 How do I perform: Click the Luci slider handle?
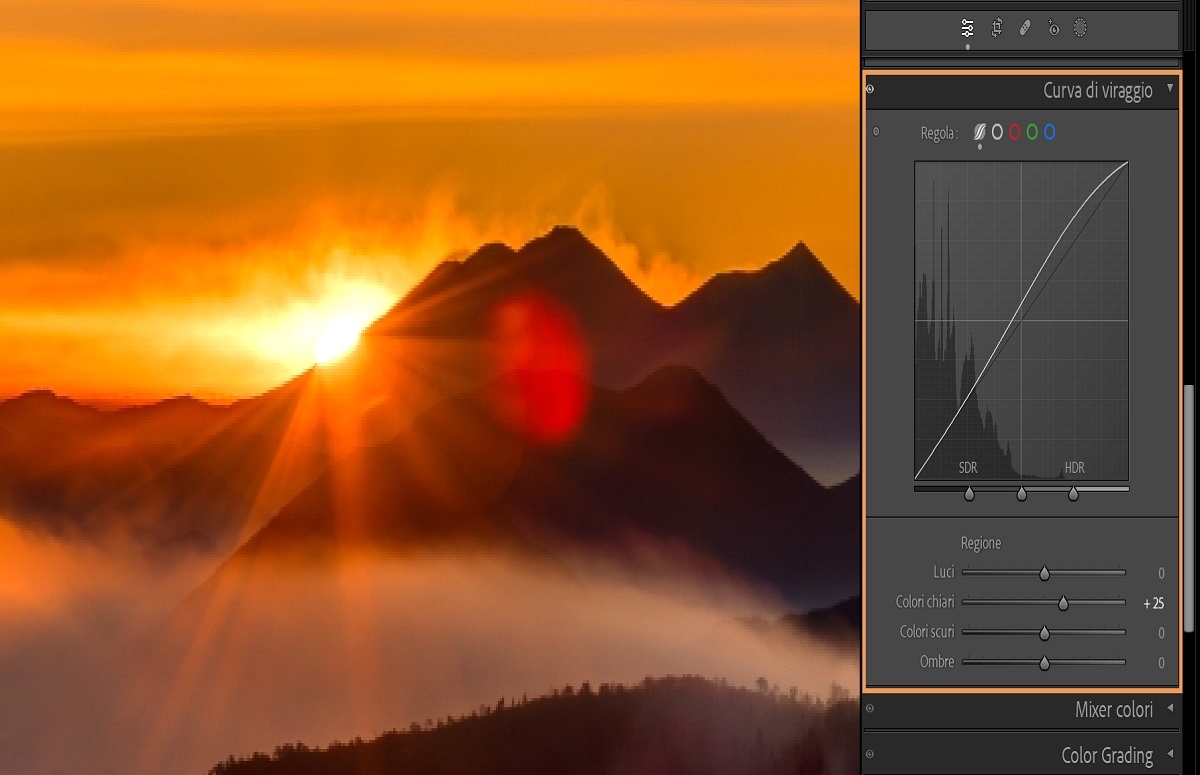[1044, 574]
